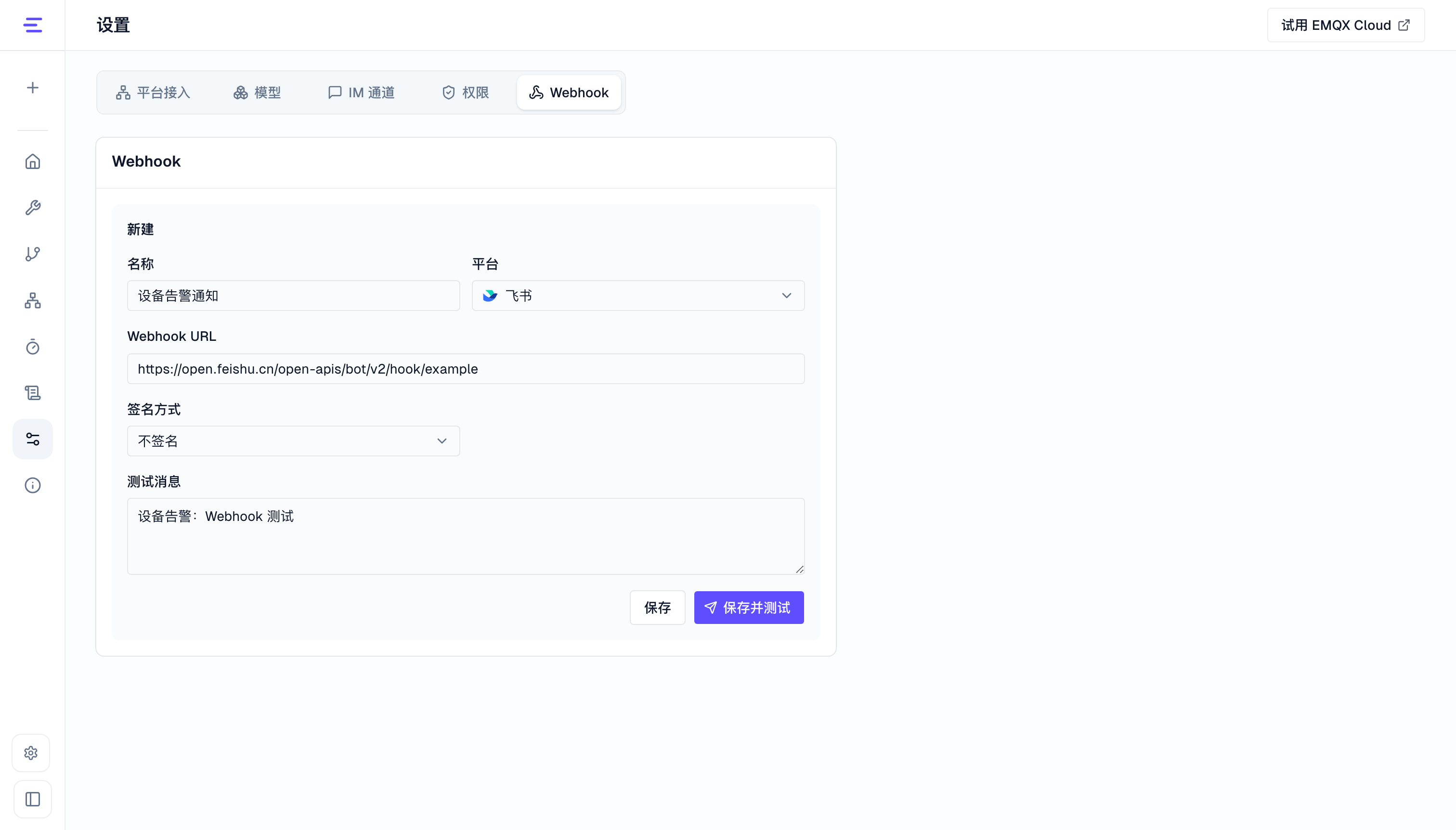Viewport: 1456px width, 830px height.
Task: Click the 名称 input field
Action: (293, 295)
